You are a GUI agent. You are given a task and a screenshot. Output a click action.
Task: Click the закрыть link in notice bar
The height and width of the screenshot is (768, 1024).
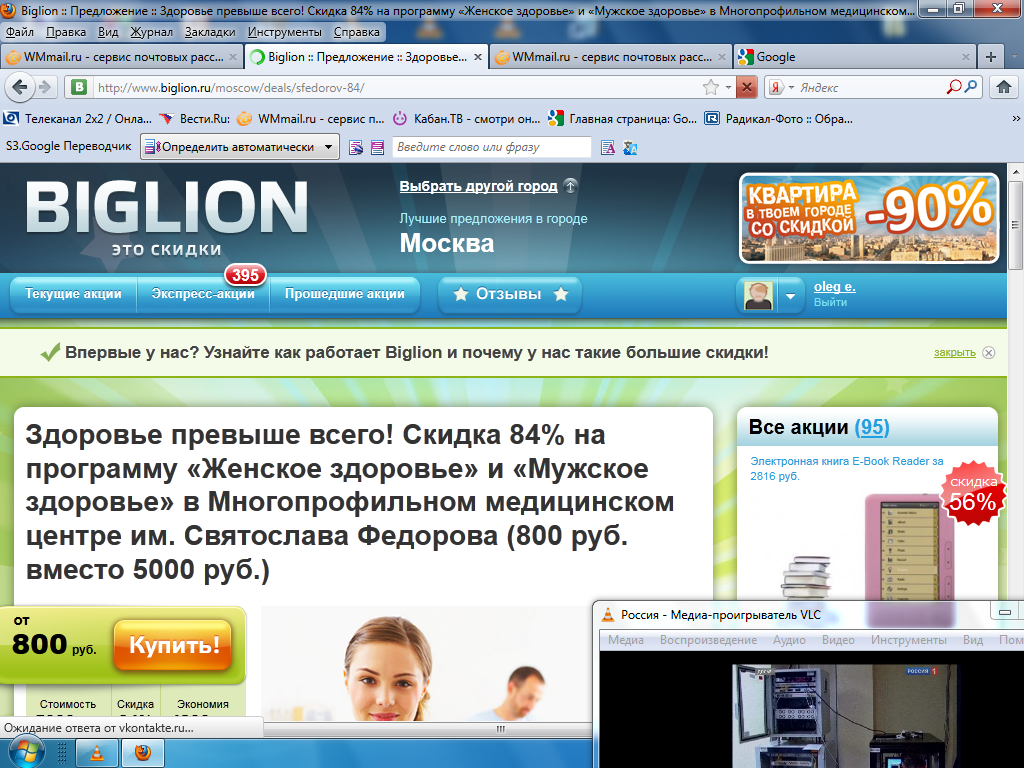coord(954,353)
